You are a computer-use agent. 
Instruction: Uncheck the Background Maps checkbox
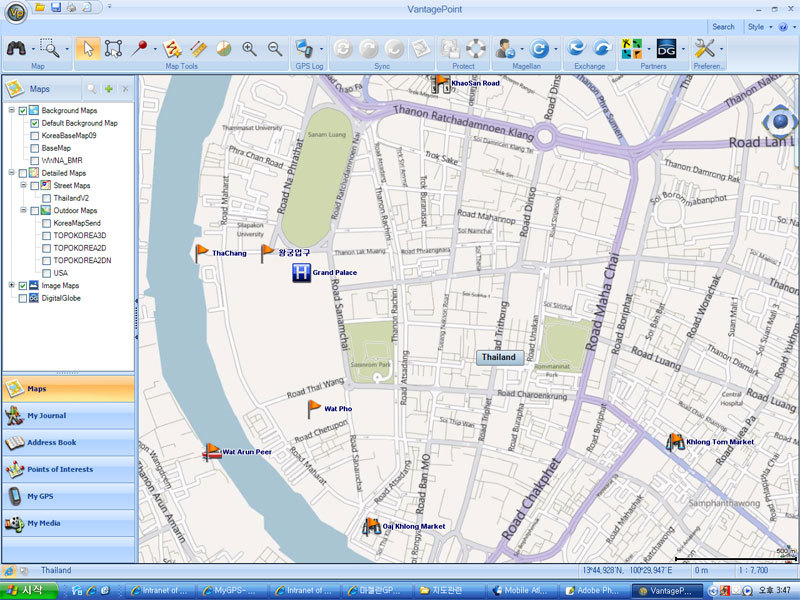point(22,110)
